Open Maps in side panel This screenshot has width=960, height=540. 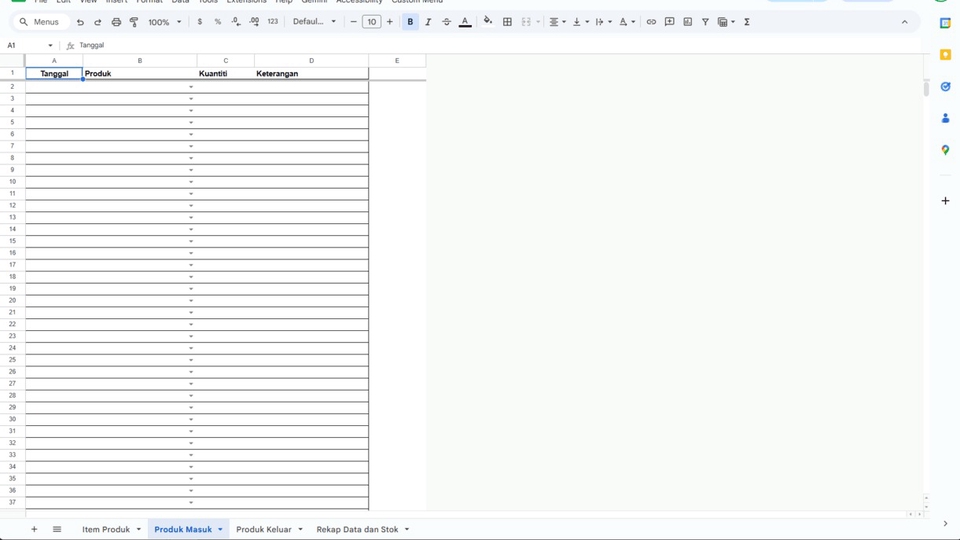pyautogui.click(x=945, y=150)
